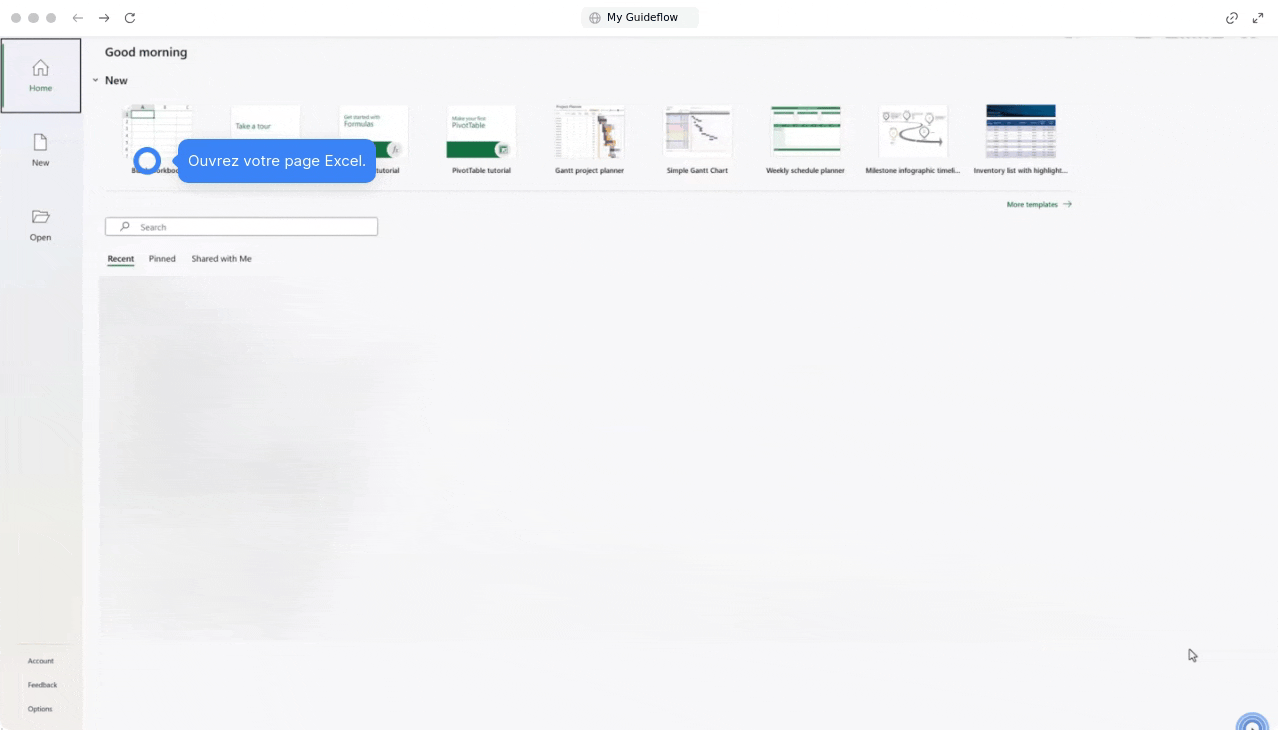
Task: Select the Recent tab
Action: tap(121, 259)
